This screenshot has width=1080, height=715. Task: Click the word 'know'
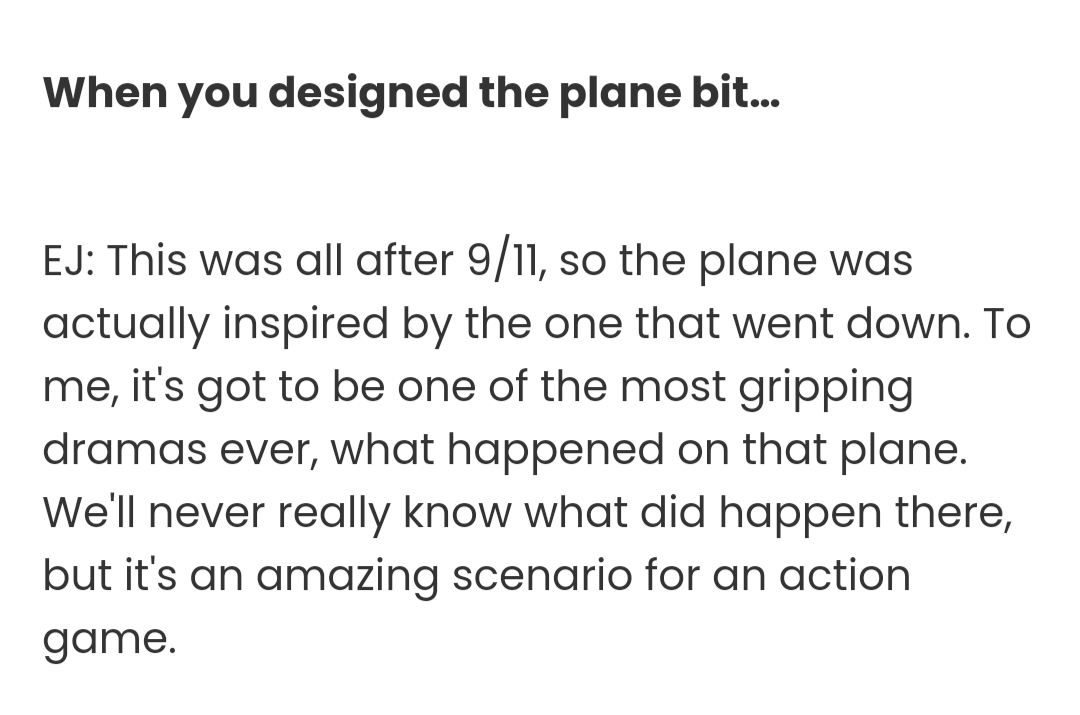point(457,512)
